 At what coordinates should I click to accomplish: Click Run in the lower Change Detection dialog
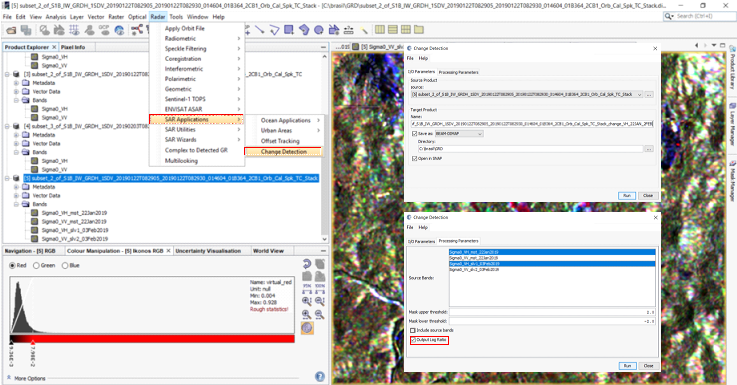click(x=627, y=366)
